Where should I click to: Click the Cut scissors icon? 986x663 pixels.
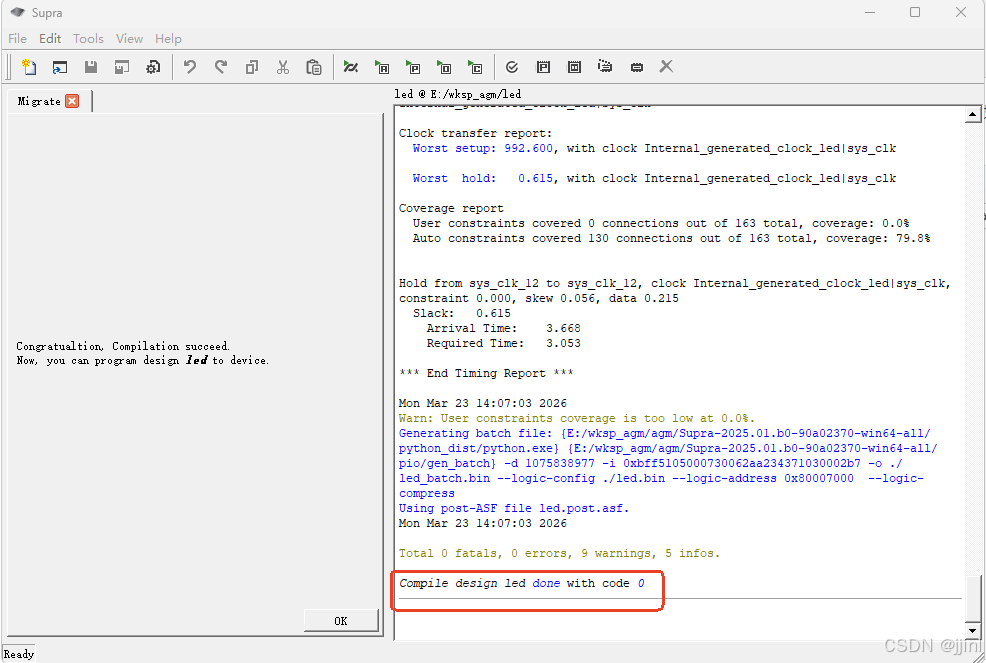(283, 67)
